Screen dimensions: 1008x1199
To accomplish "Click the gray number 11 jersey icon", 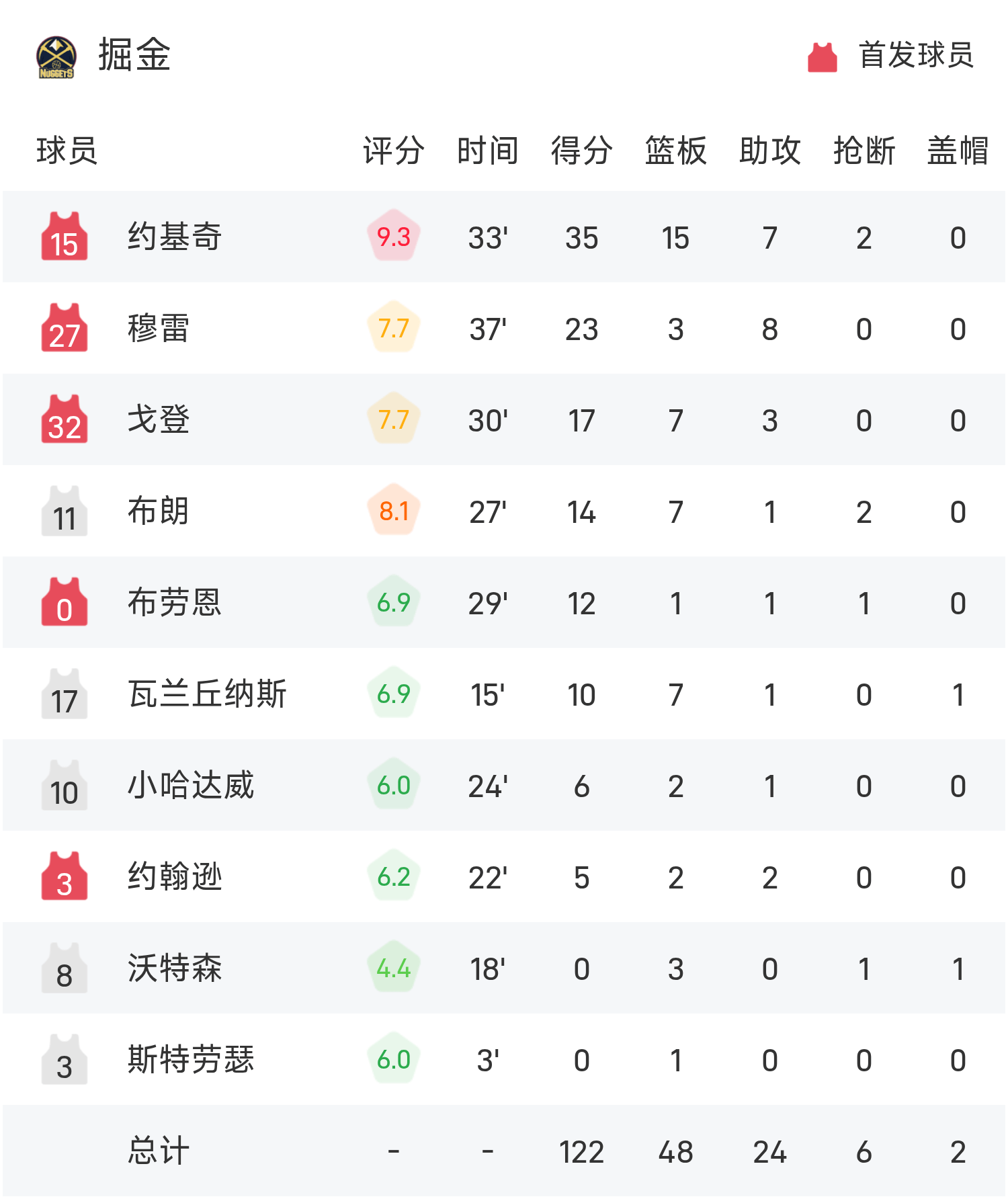I will point(65,511).
